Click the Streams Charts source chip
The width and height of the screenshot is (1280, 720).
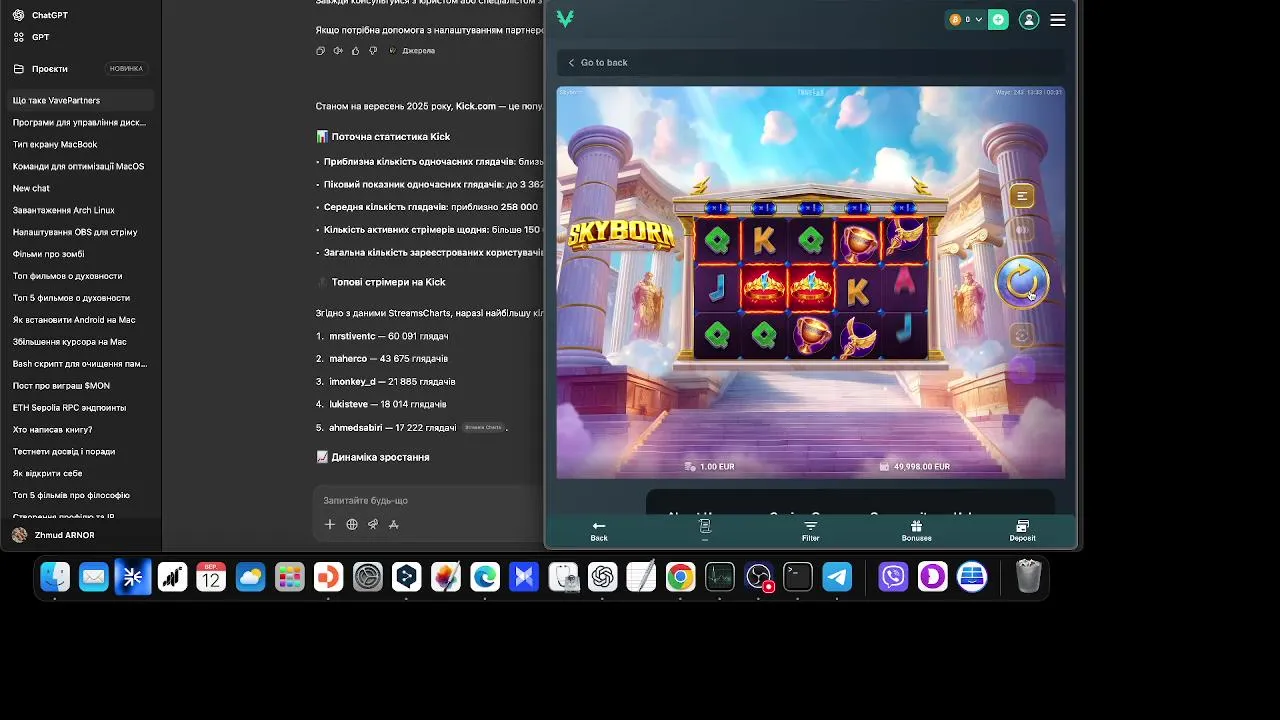[x=482, y=427]
